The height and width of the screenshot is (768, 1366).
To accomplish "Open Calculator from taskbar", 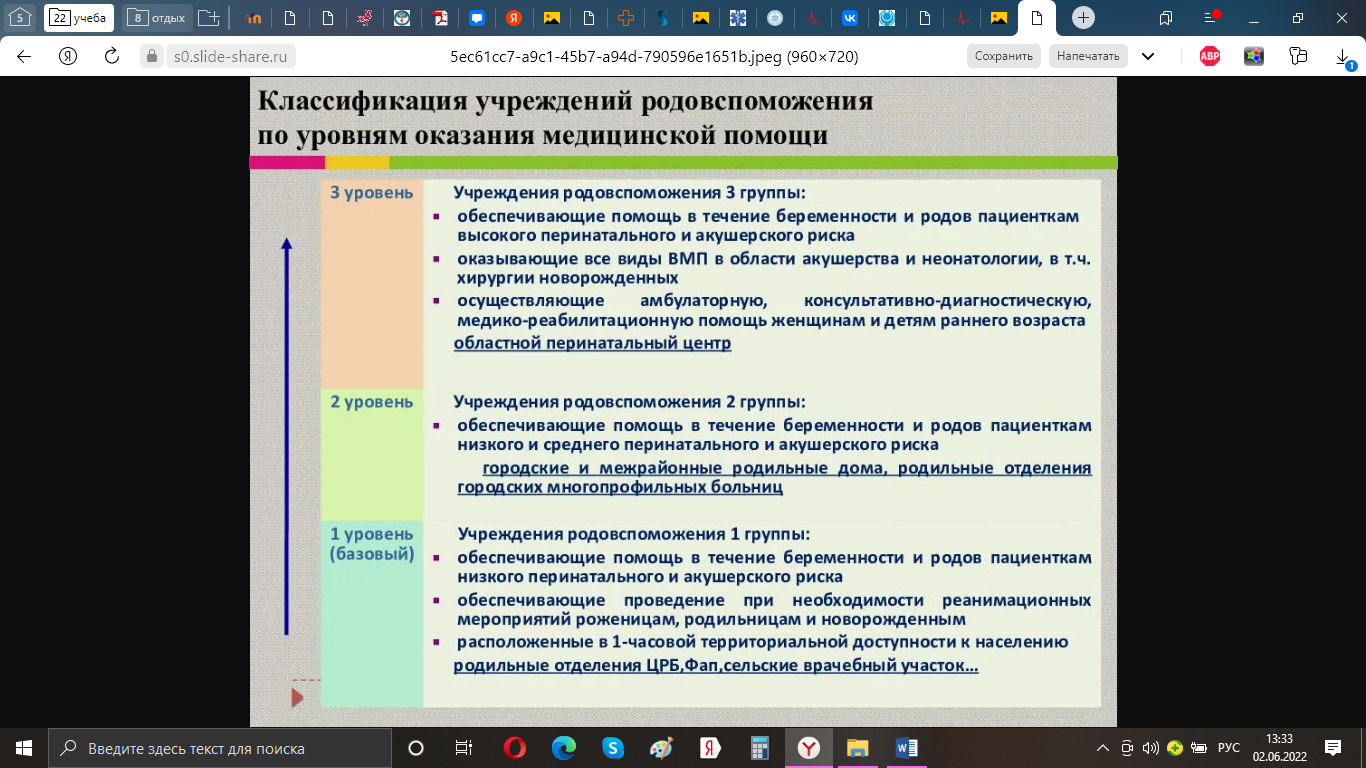I will (760, 747).
